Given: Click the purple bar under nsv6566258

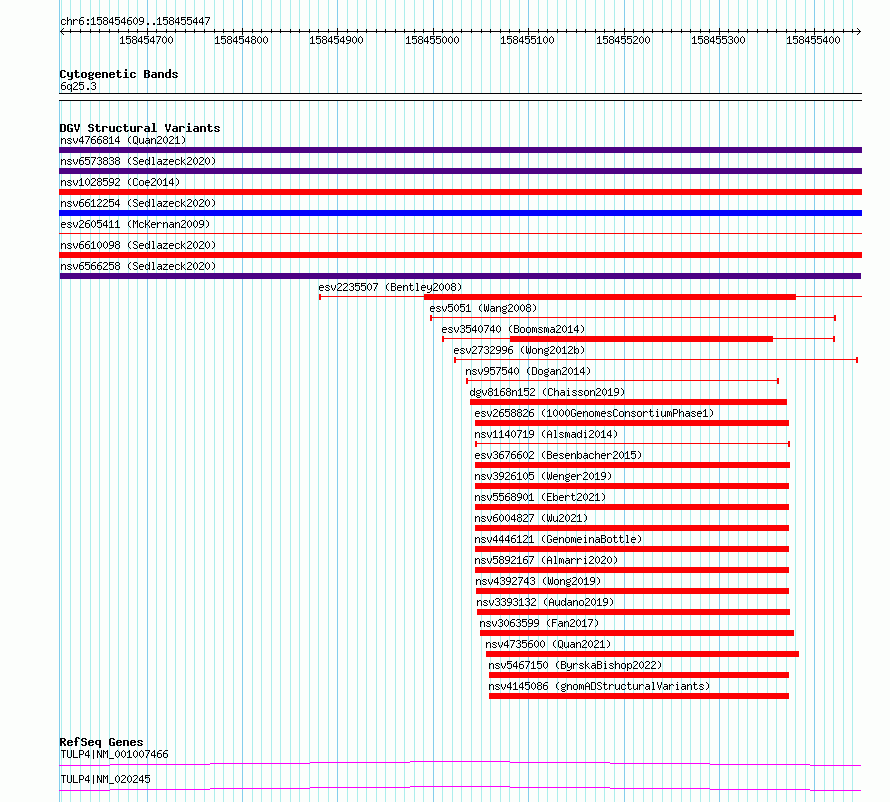Looking at the screenshot, I should pyautogui.click(x=460, y=276).
